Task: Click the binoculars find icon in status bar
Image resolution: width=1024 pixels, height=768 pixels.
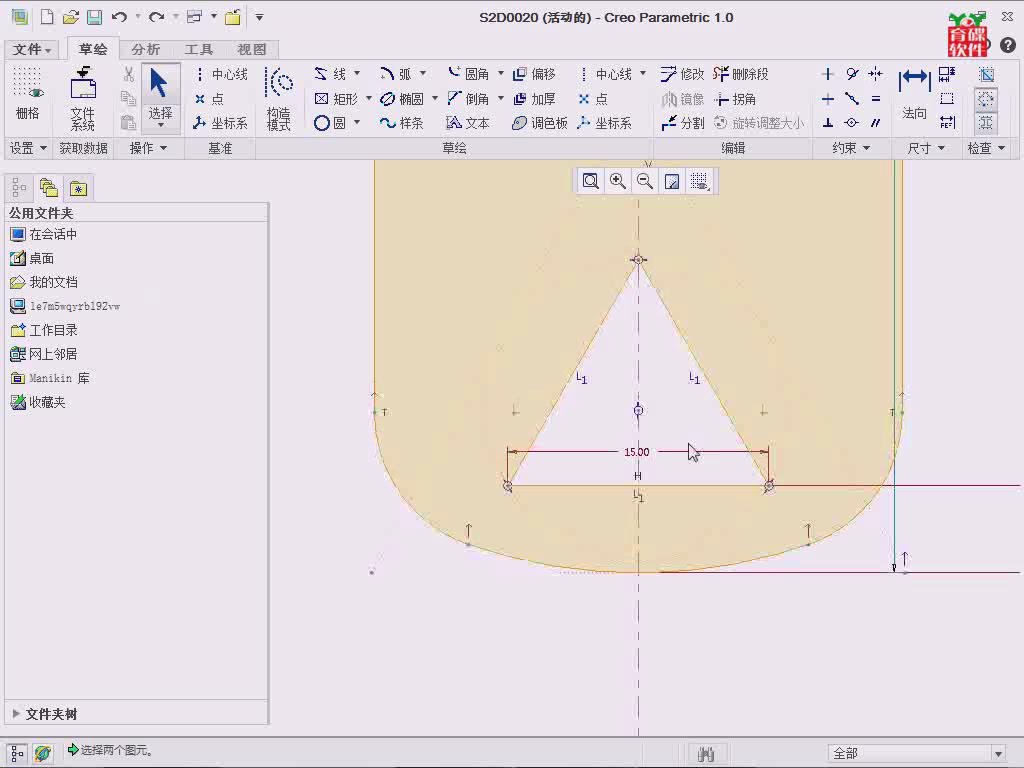Action: tap(706, 754)
